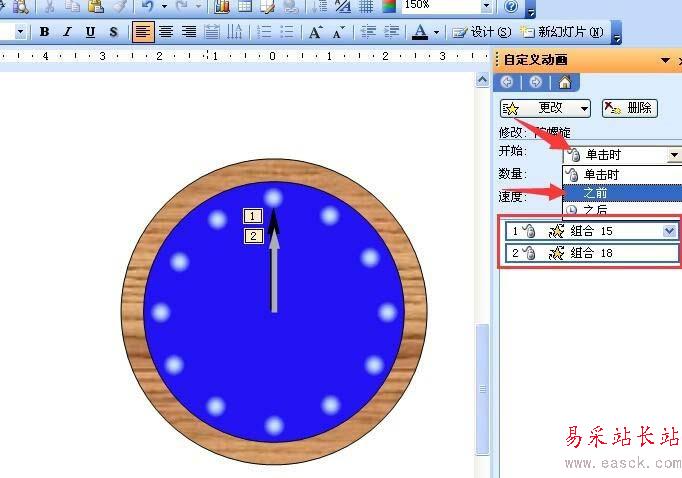Select the gray clock hand arrow

pos(274,272)
